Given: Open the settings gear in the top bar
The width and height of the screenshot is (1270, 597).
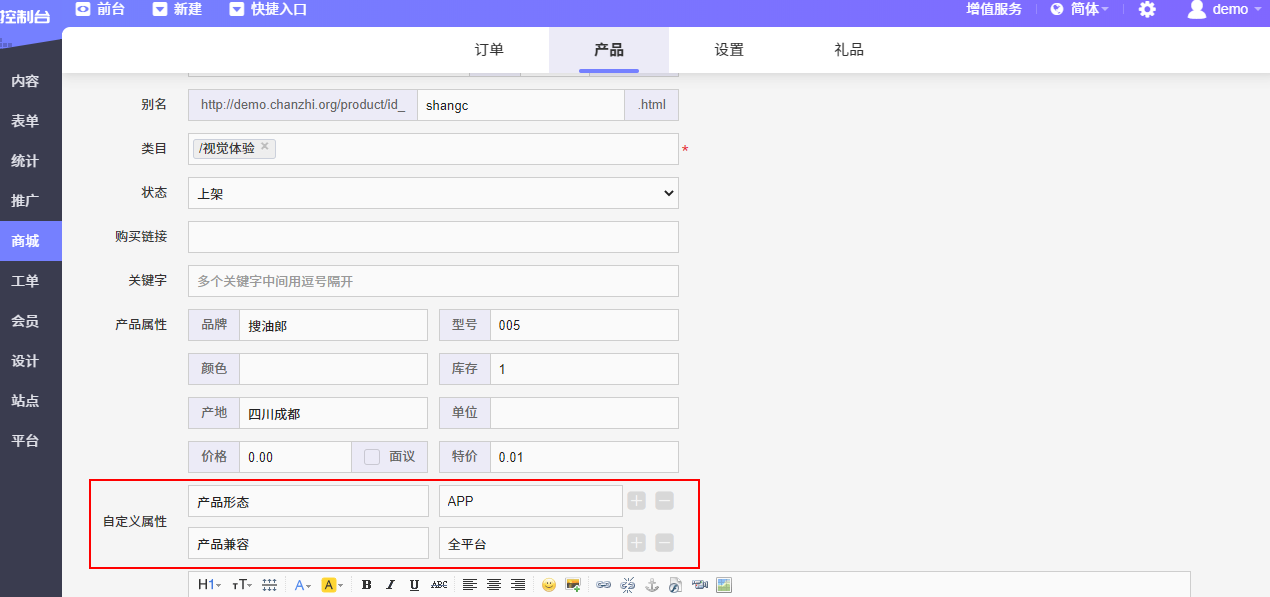Looking at the screenshot, I should click(1147, 9).
